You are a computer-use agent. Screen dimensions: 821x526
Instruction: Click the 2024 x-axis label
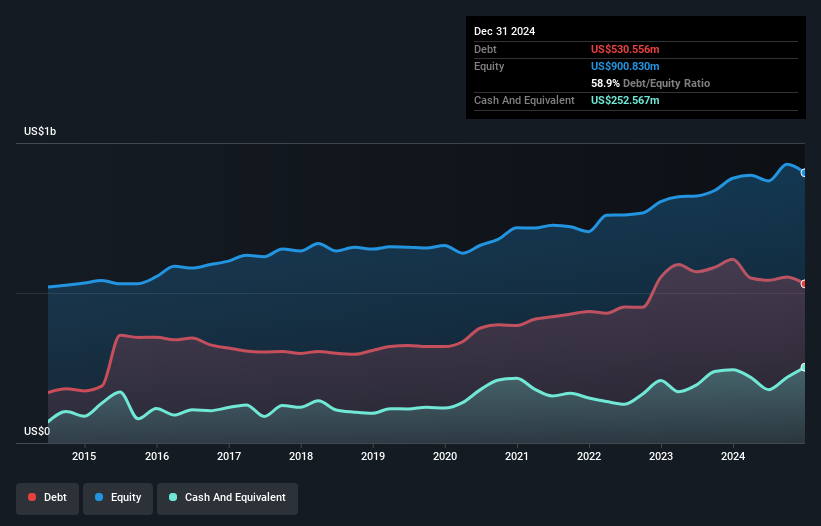(733, 456)
